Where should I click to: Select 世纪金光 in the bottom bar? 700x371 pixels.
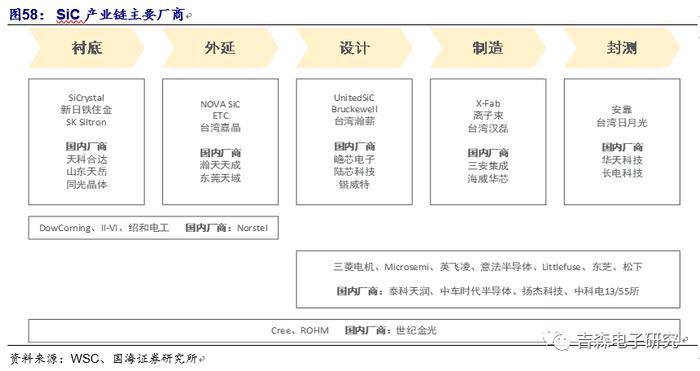pyautogui.click(x=416, y=331)
